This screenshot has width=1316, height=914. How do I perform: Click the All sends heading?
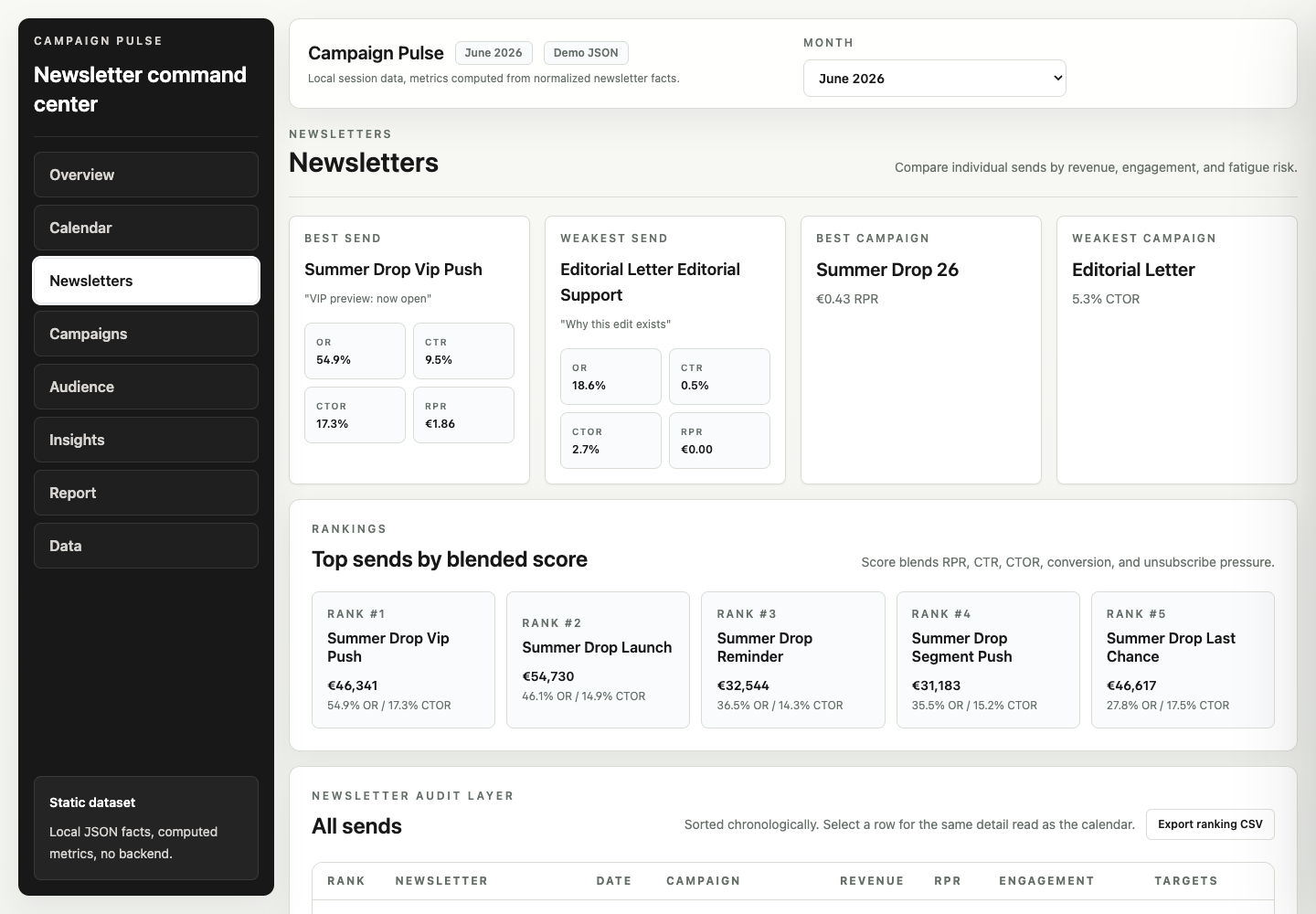pyautogui.click(x=356, y=826)
